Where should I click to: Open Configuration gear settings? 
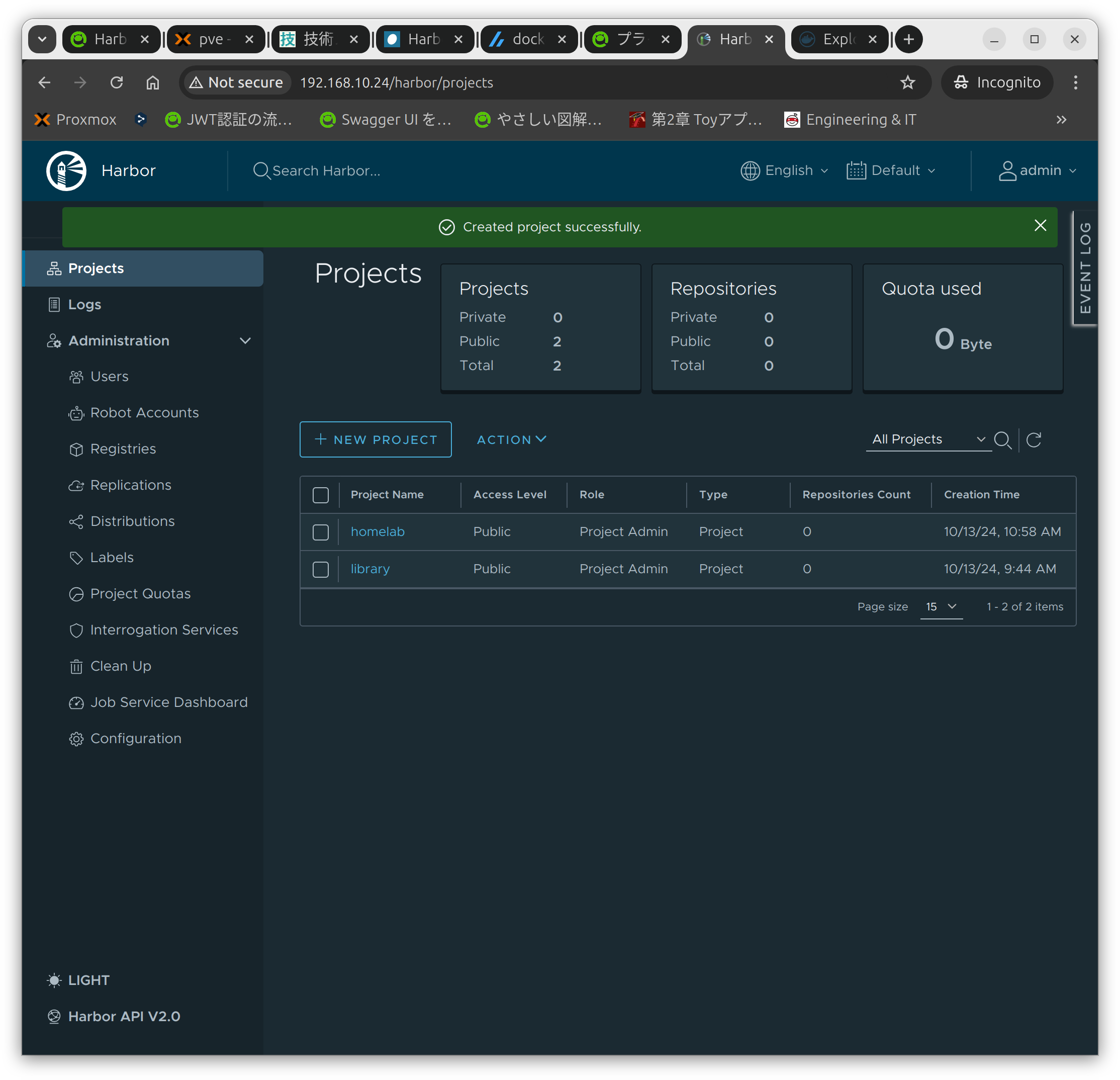click(x=135, y=738)
